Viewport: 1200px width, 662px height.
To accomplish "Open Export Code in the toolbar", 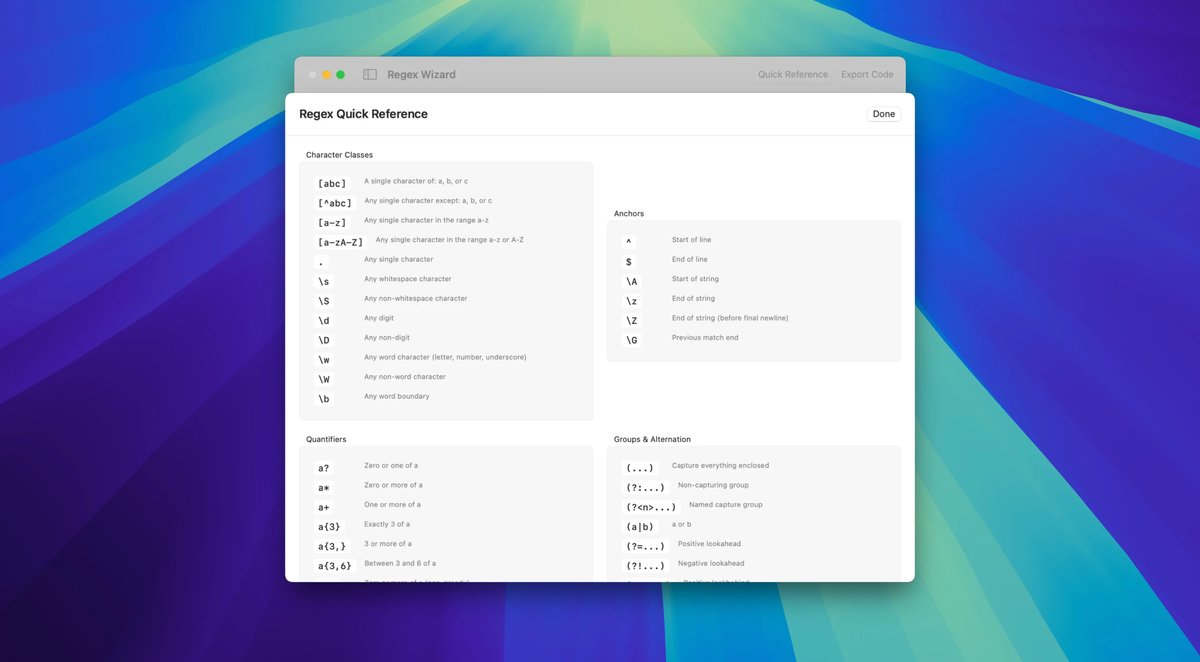I will coord(866,74).
